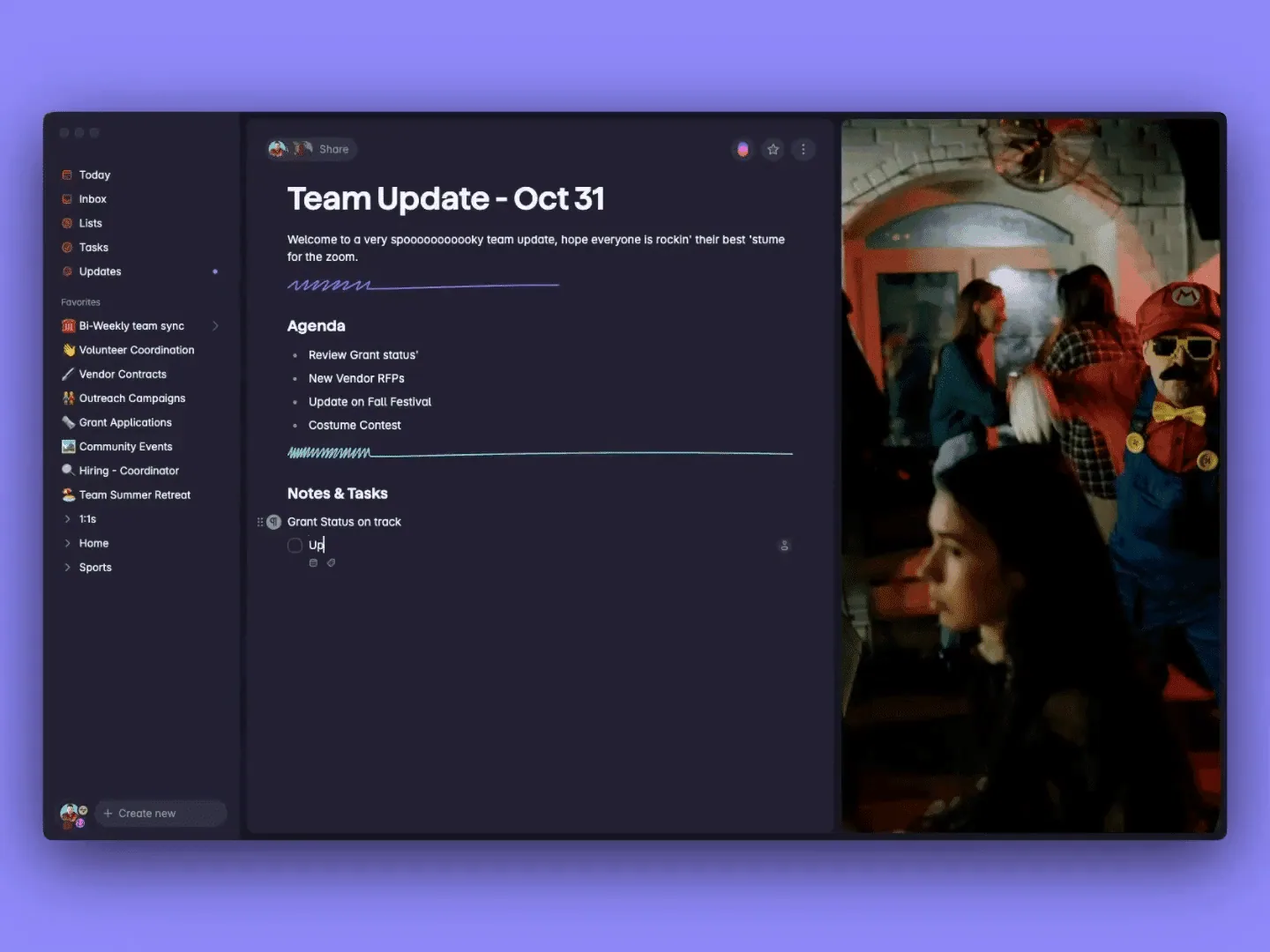Expand the Home folder chevron

coord(67,544)
